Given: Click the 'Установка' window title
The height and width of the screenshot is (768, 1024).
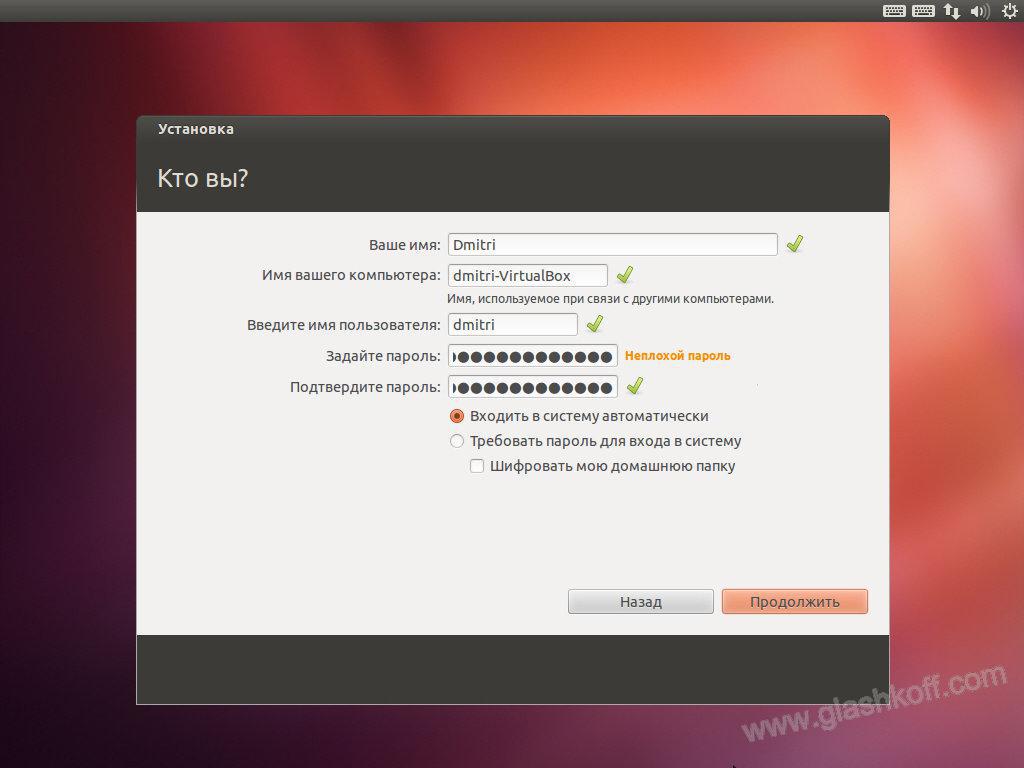Looking at the screenshot, I should (196, 129).
